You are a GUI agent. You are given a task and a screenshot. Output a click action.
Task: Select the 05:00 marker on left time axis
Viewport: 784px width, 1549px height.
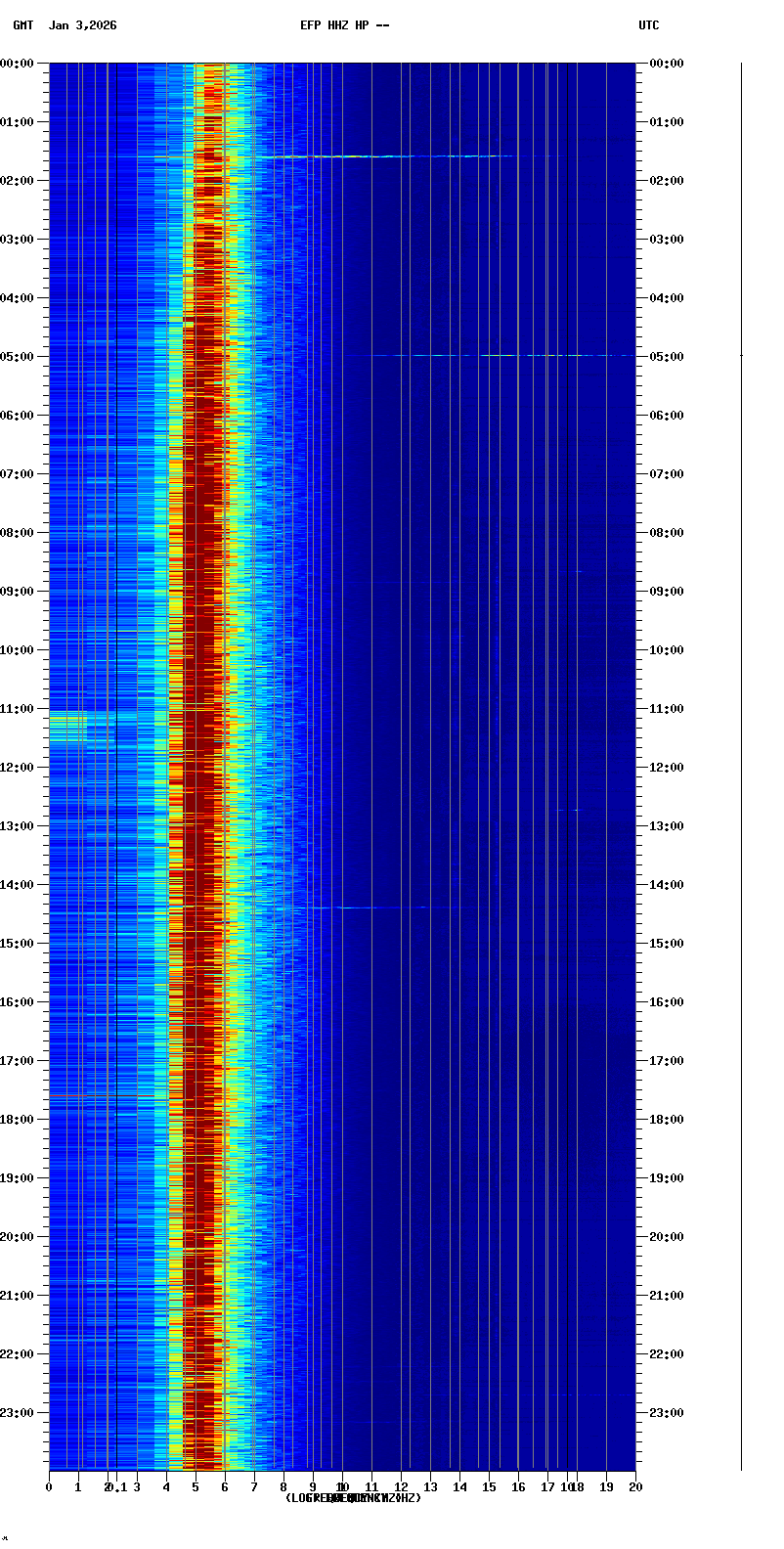(x=19, y=357)
